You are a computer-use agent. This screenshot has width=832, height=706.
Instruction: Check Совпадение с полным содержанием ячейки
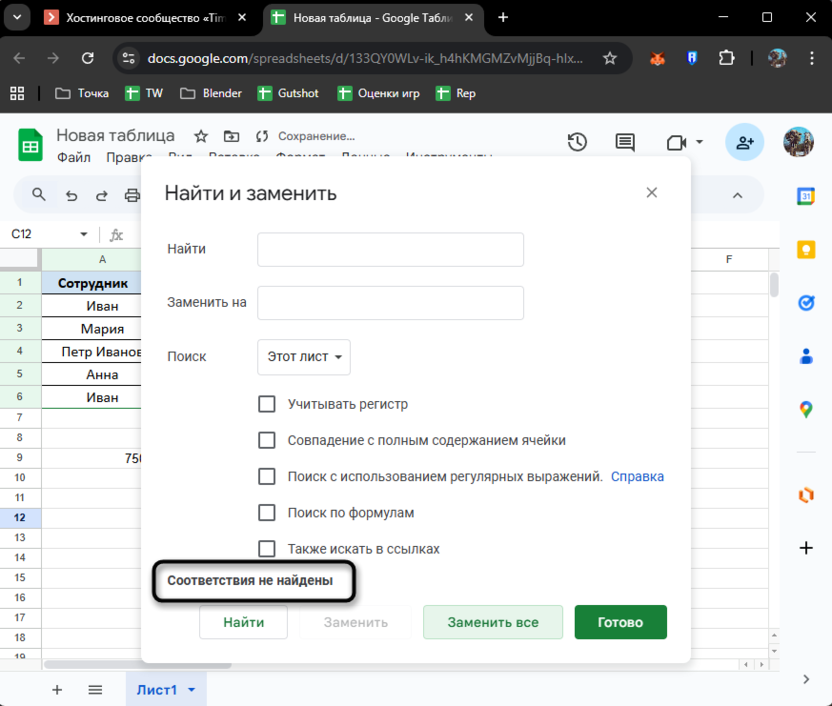click(267, 440)
